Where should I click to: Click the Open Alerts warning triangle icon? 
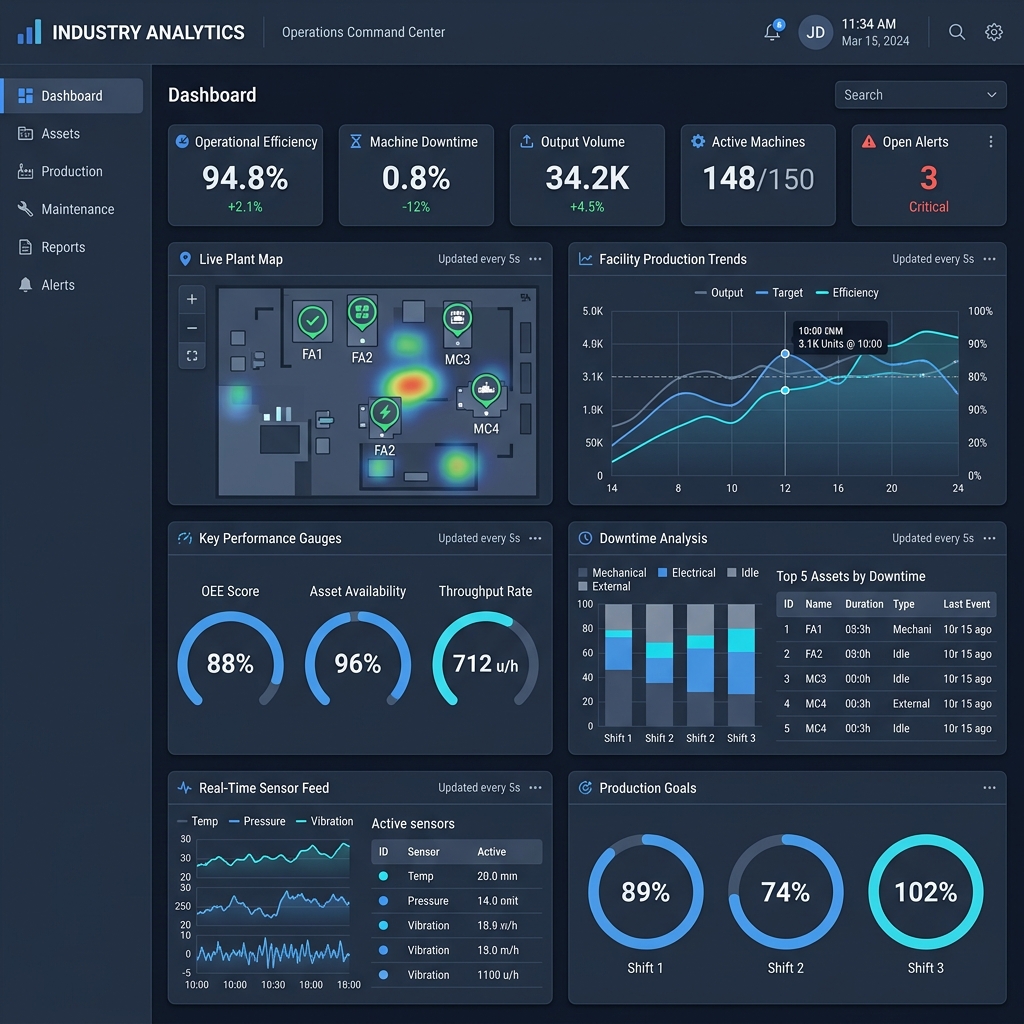click(x=868, y=141)
